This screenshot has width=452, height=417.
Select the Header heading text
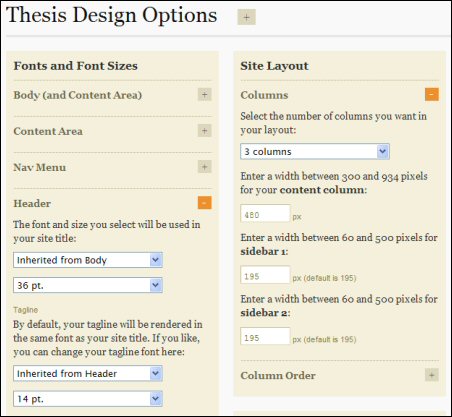32,203
